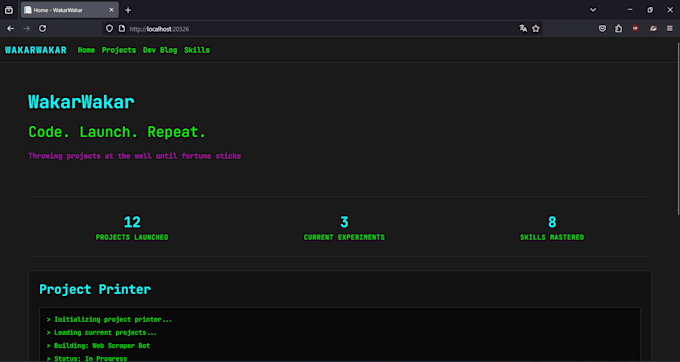Go back one page
This screenshot has width=680, height=362.
[10, 29]
